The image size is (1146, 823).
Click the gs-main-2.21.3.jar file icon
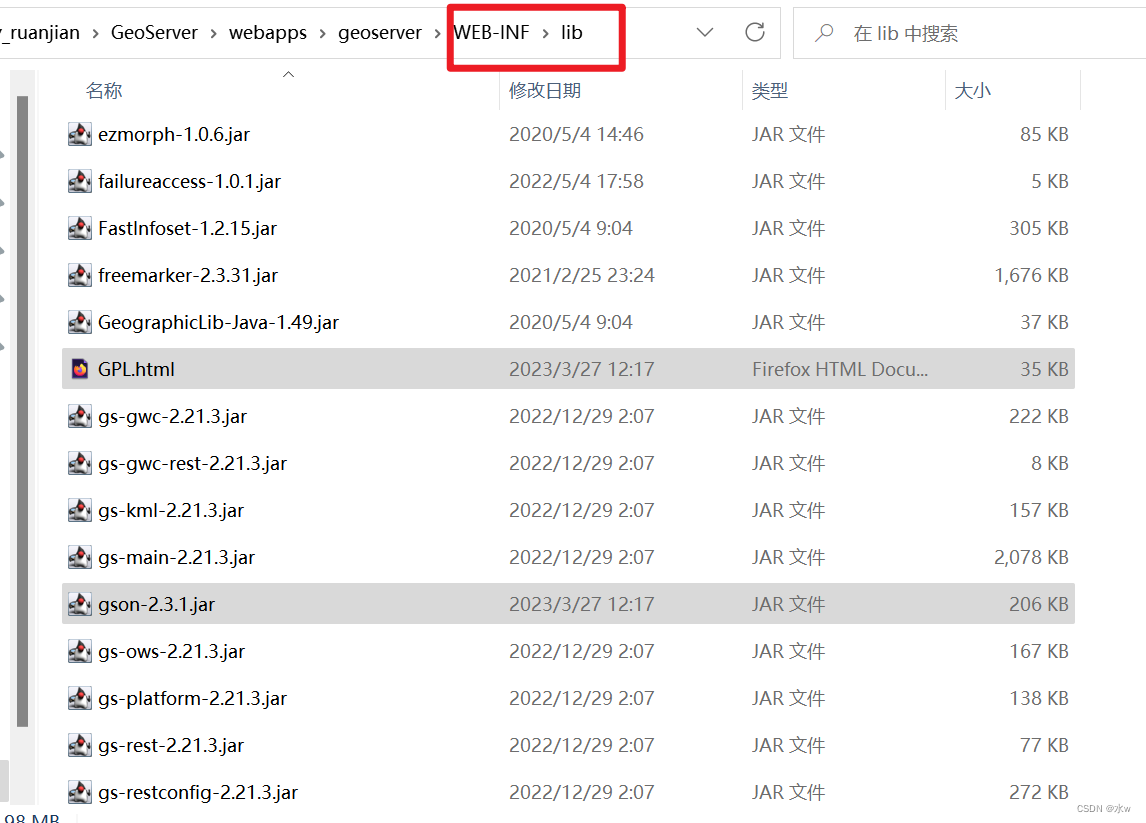point(80,558)
